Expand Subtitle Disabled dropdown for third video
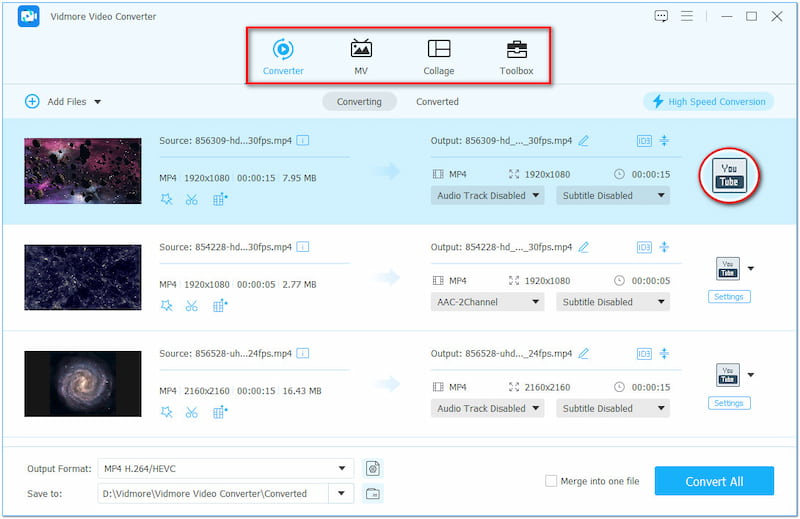The image size is (800, 519). (x=612, y=408)
